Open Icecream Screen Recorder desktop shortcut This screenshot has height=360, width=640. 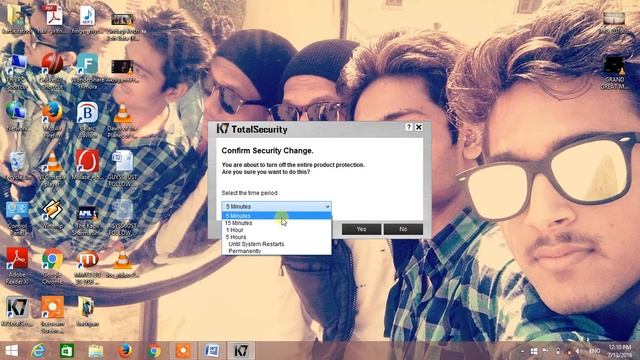tap(52, 314)
